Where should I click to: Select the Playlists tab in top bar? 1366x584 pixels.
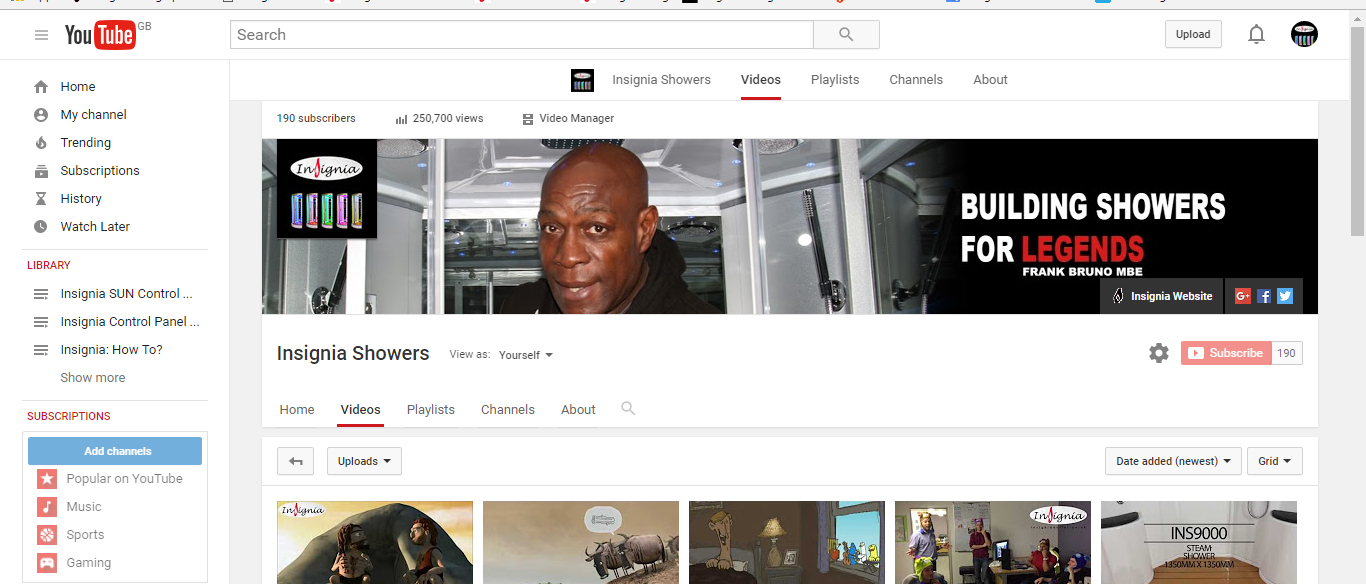pyautogui.click(x=835, y=80)
